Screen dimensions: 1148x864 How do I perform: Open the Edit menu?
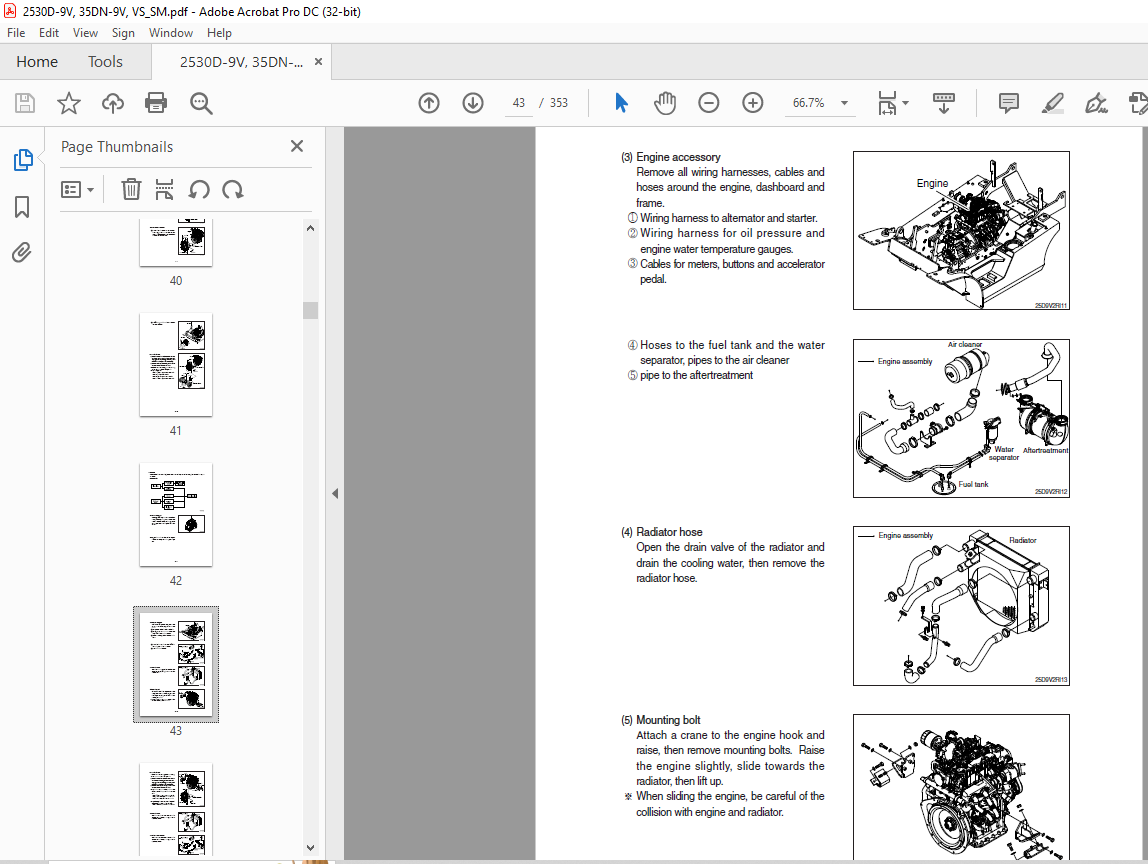click(49, 33)
